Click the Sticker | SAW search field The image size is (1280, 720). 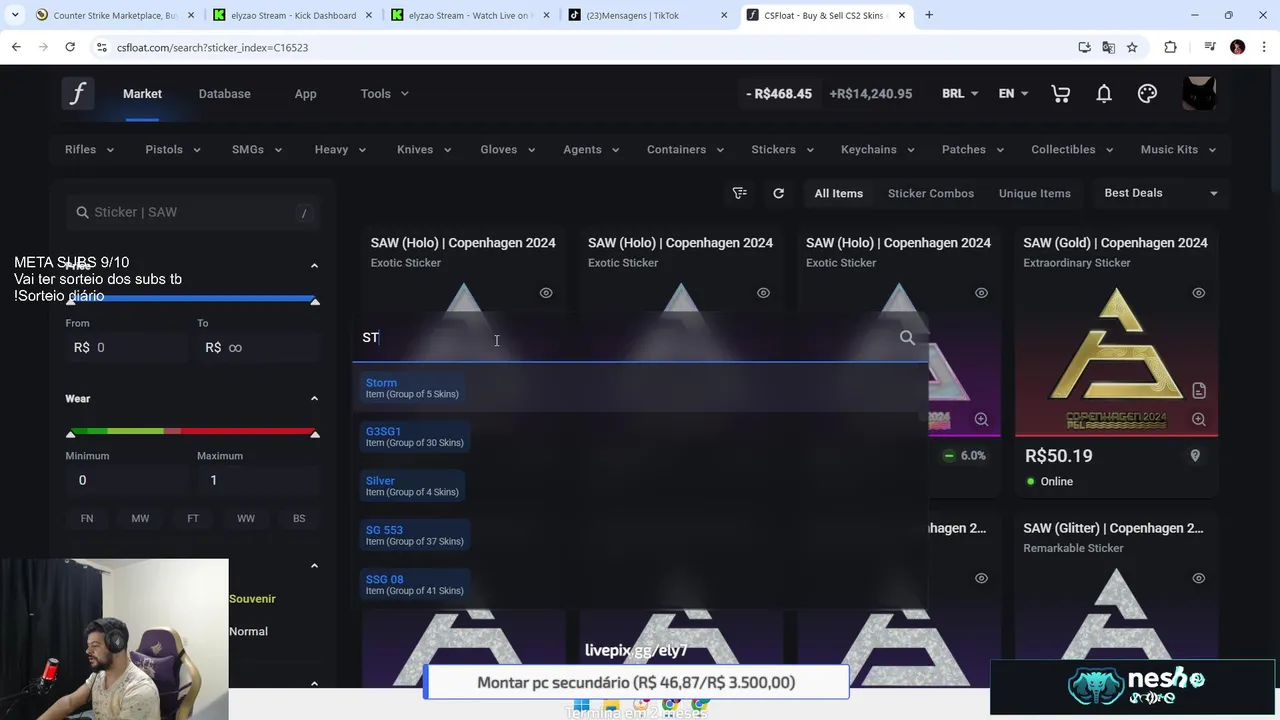[x=193, y=212]
